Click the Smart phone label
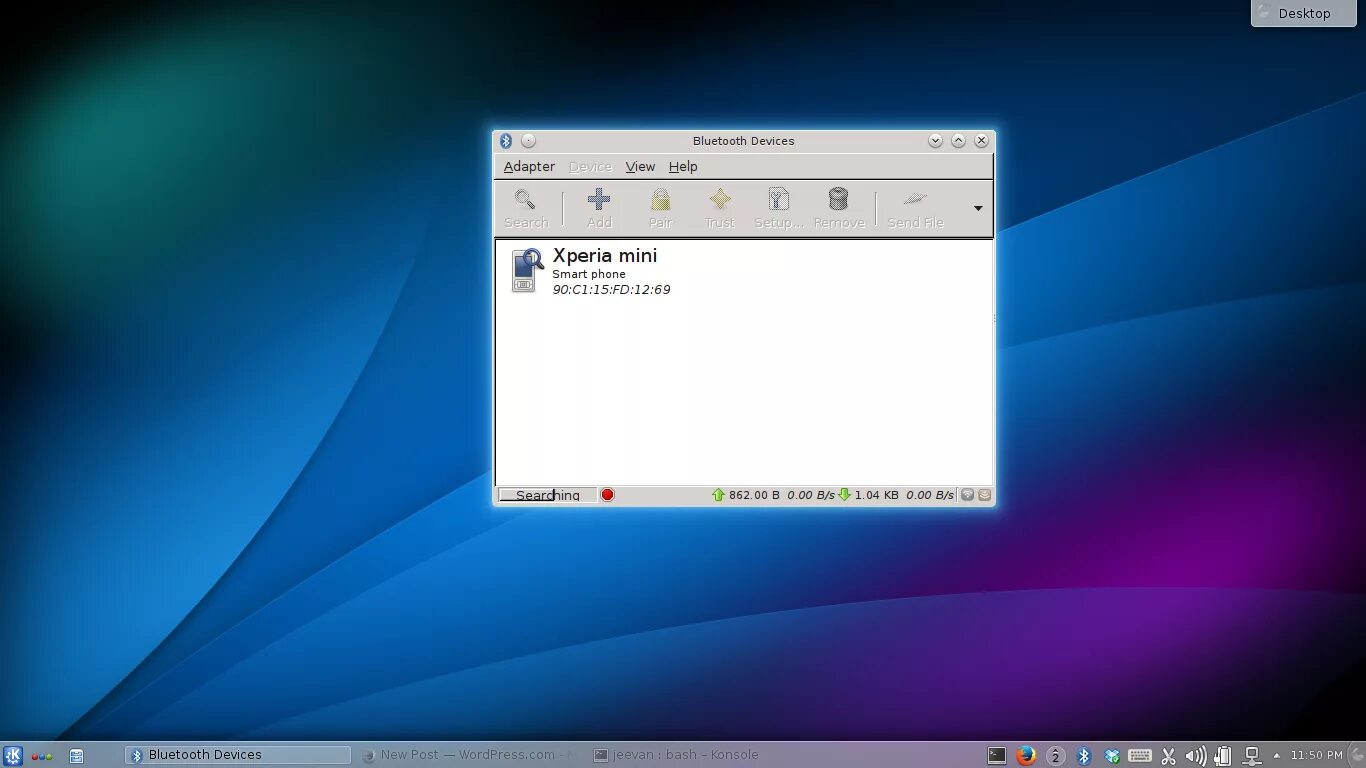Viewport: 1366px width, 768px height. tap(589, 274)
